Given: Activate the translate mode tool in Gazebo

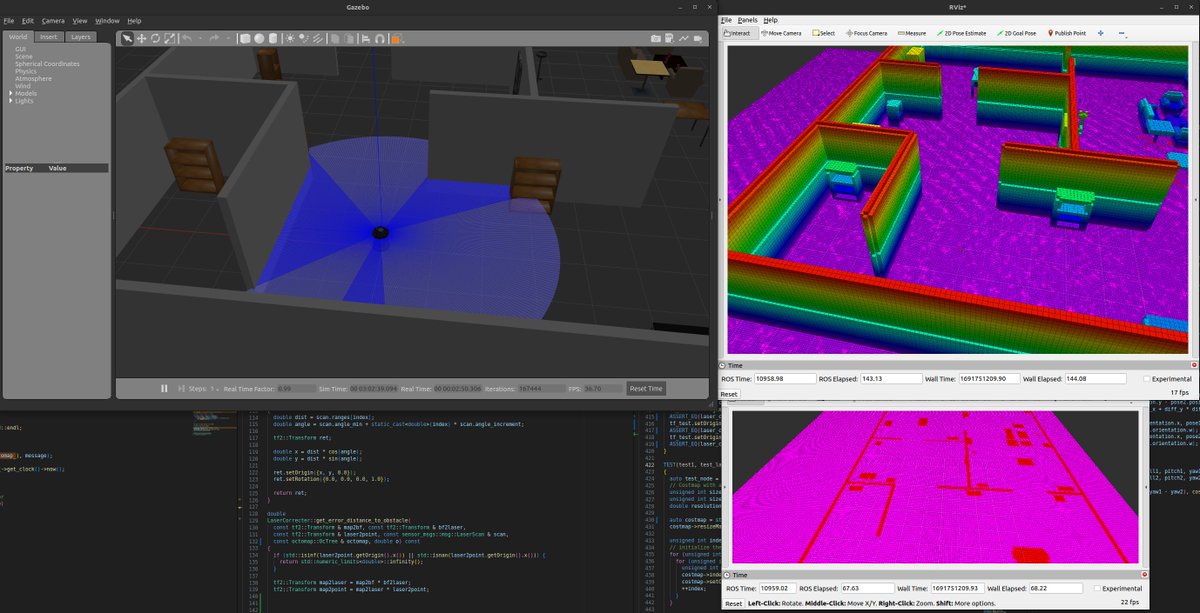Looking at the screenshot, I should pyautogui.click(x=141, y=38).
